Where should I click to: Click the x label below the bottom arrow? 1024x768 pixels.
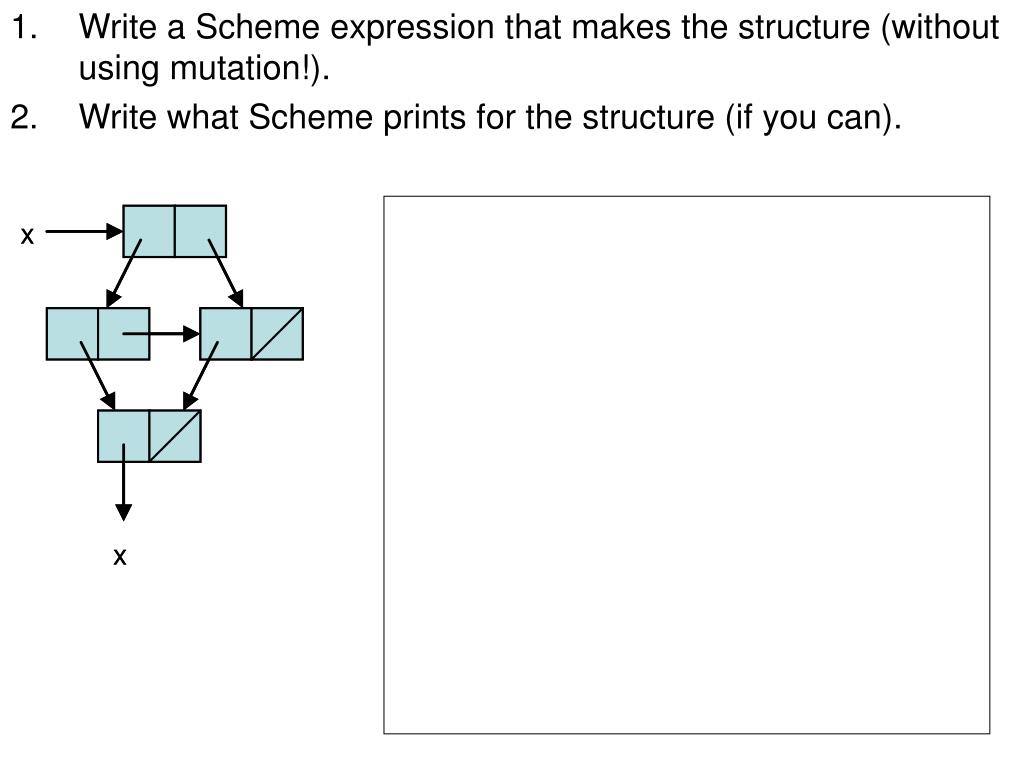(120, 556)
